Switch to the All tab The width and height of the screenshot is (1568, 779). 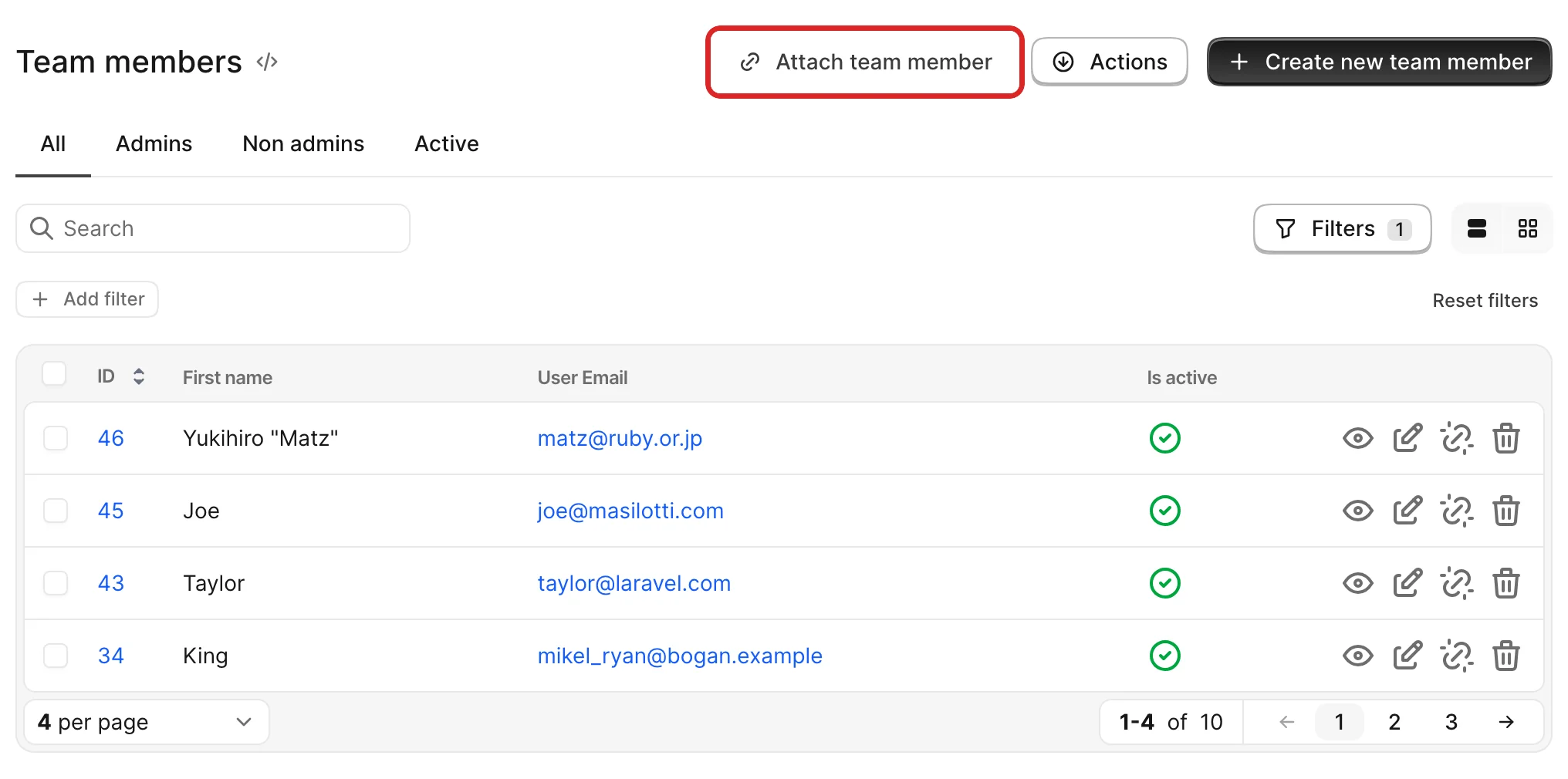pos(53,143)
